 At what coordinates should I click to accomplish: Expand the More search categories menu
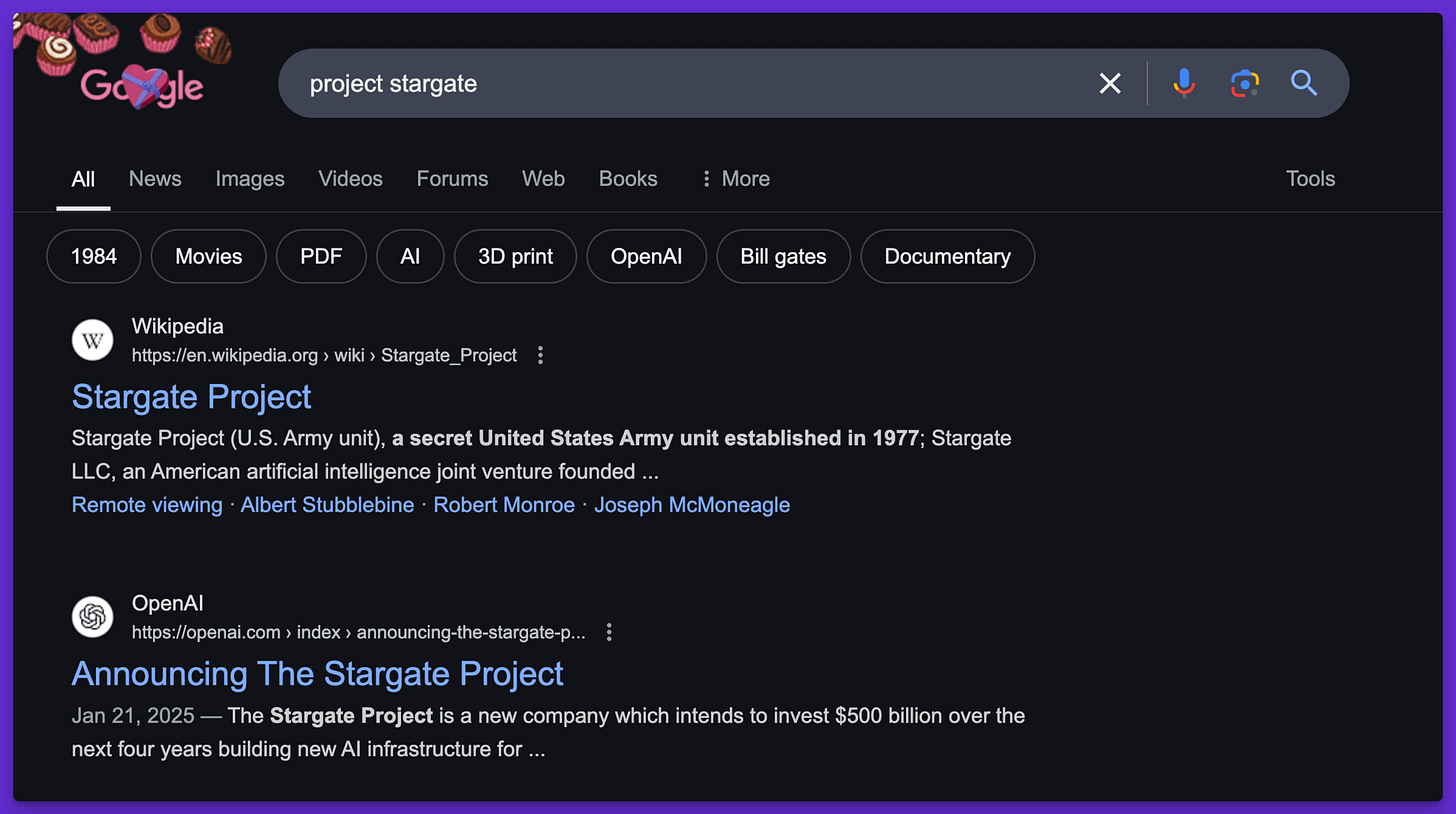click(x=735, y=178)
